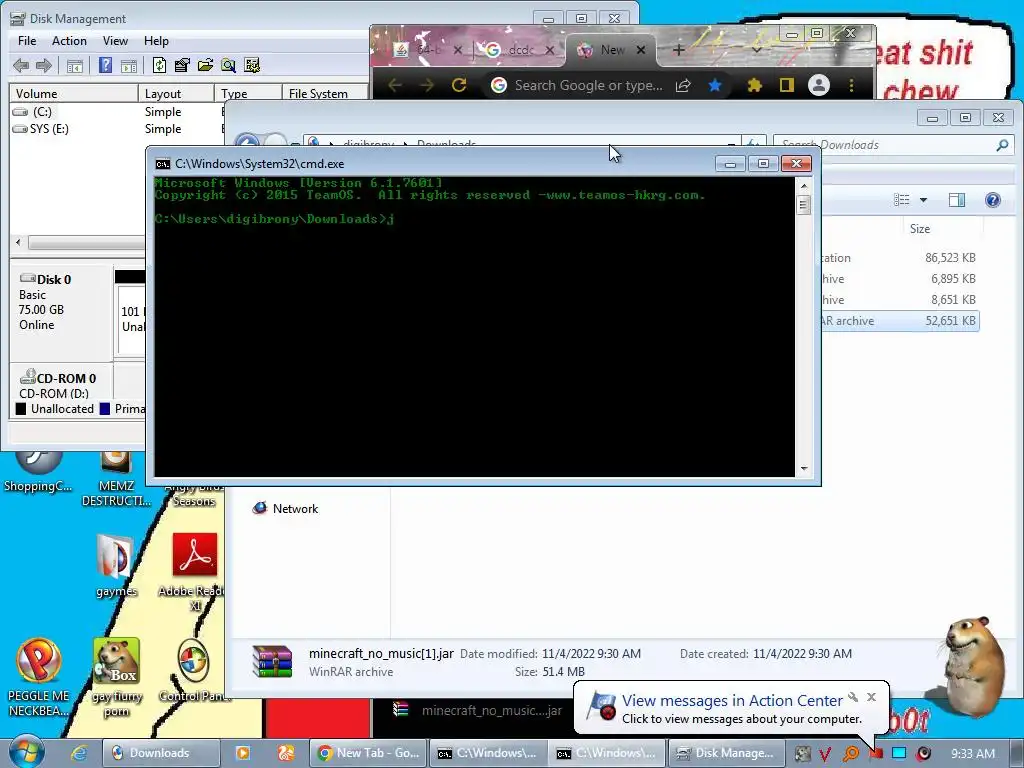This screenshot has width=1024, height=768.
Task: Sort by the Layout column header
Action: click(x=176, y=93)
